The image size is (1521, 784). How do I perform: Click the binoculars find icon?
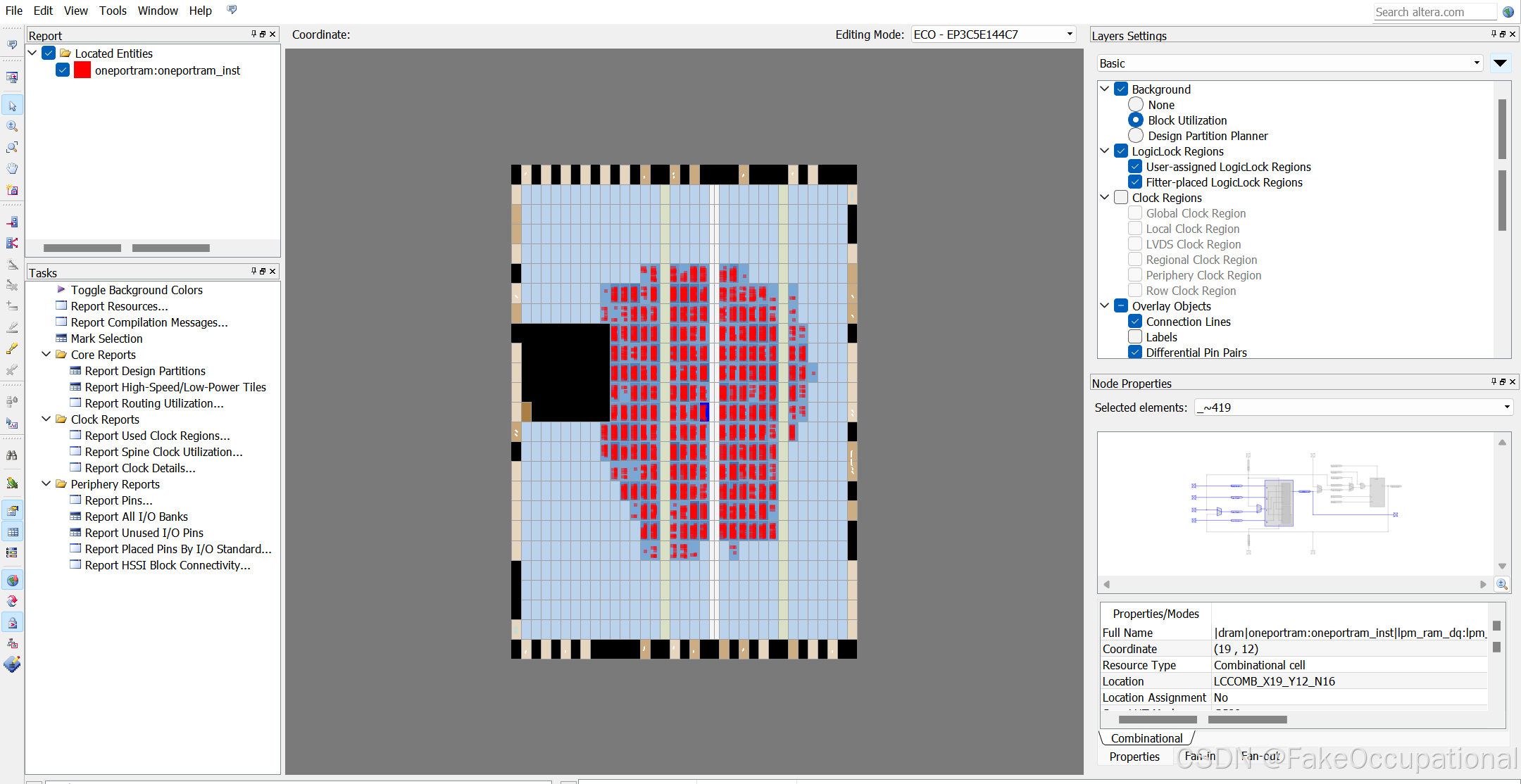(13, 455)
